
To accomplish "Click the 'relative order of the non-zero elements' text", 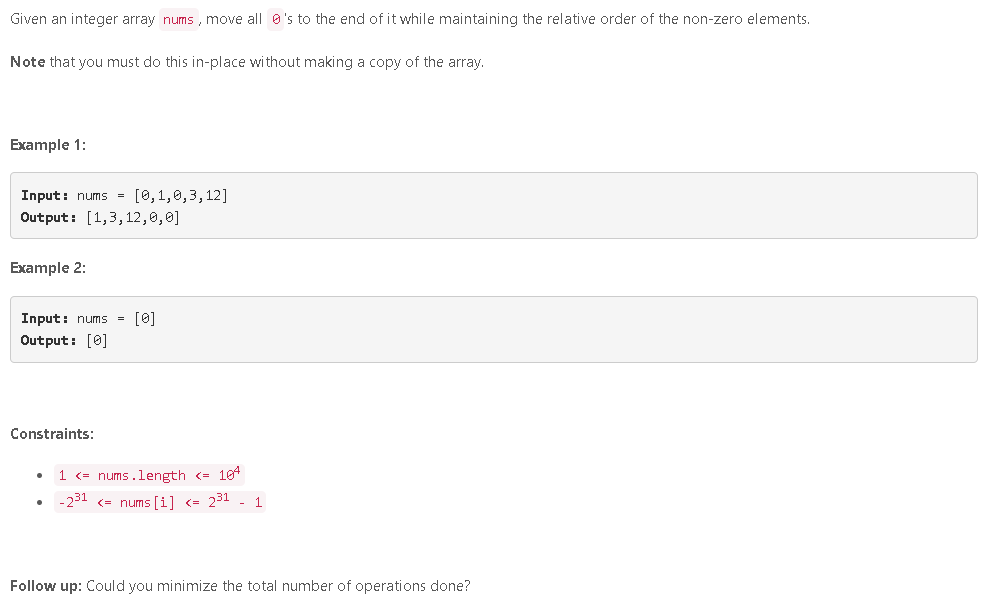I will point(678,19).
